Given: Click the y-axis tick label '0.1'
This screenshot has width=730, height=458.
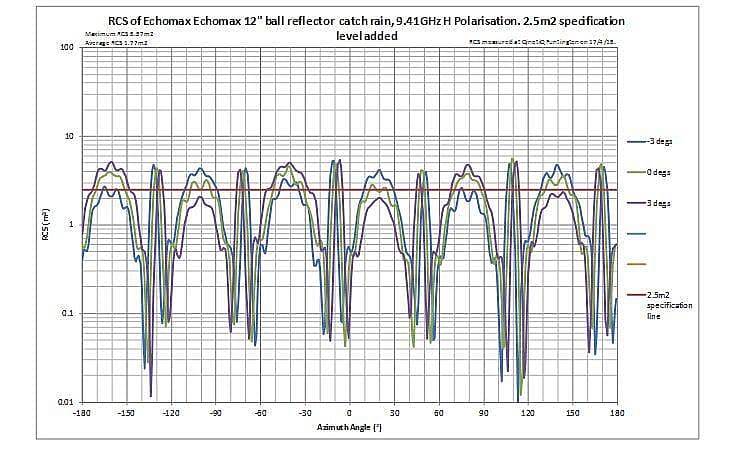Looking at the screenshot, I should (68, 313).
